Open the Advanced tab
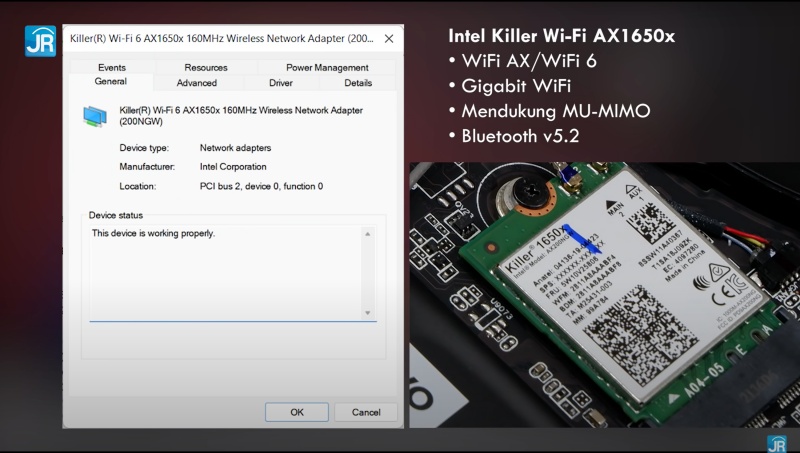 click(x=197, y=83)
